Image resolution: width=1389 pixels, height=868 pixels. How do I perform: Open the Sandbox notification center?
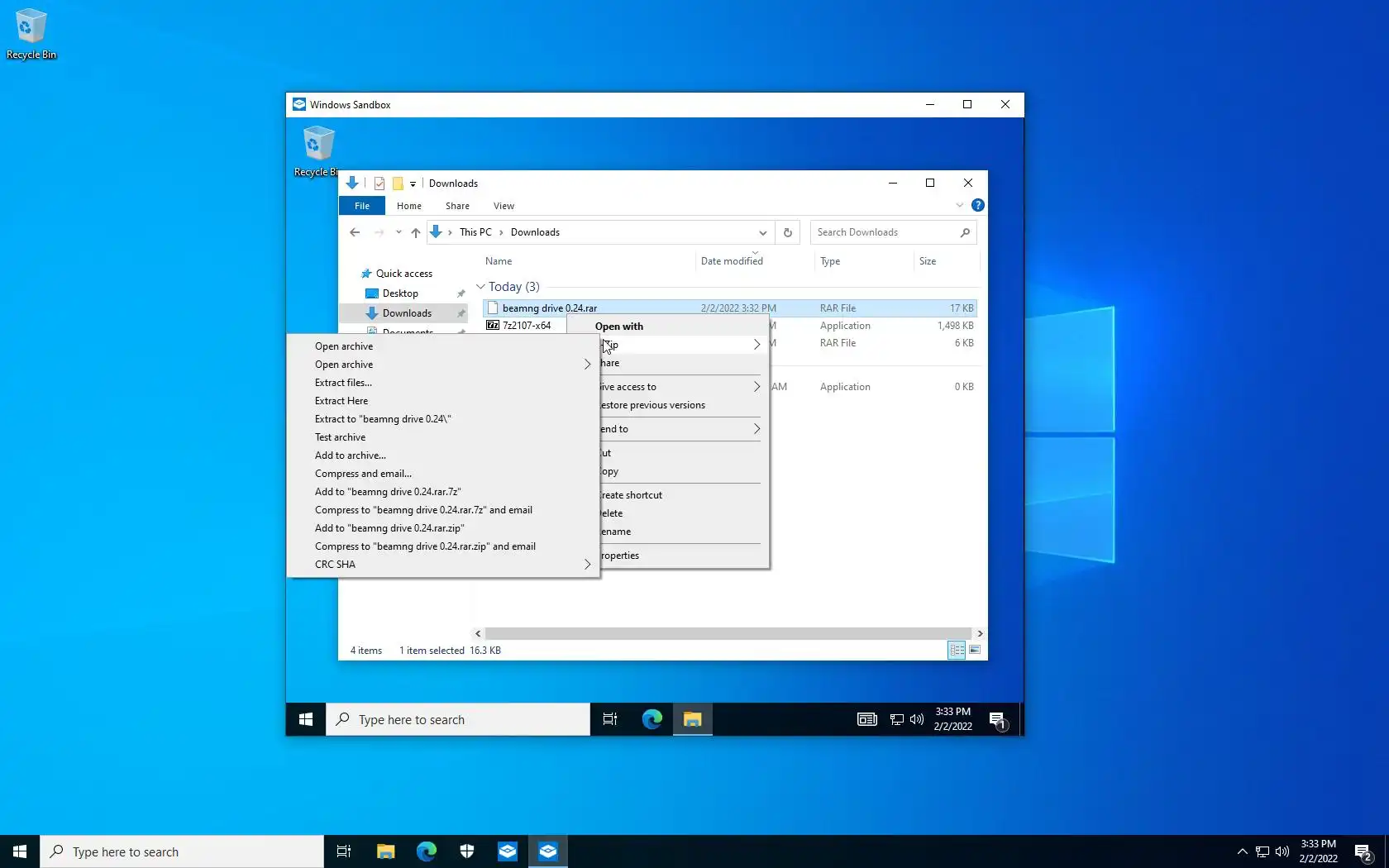tap(998, 721)
